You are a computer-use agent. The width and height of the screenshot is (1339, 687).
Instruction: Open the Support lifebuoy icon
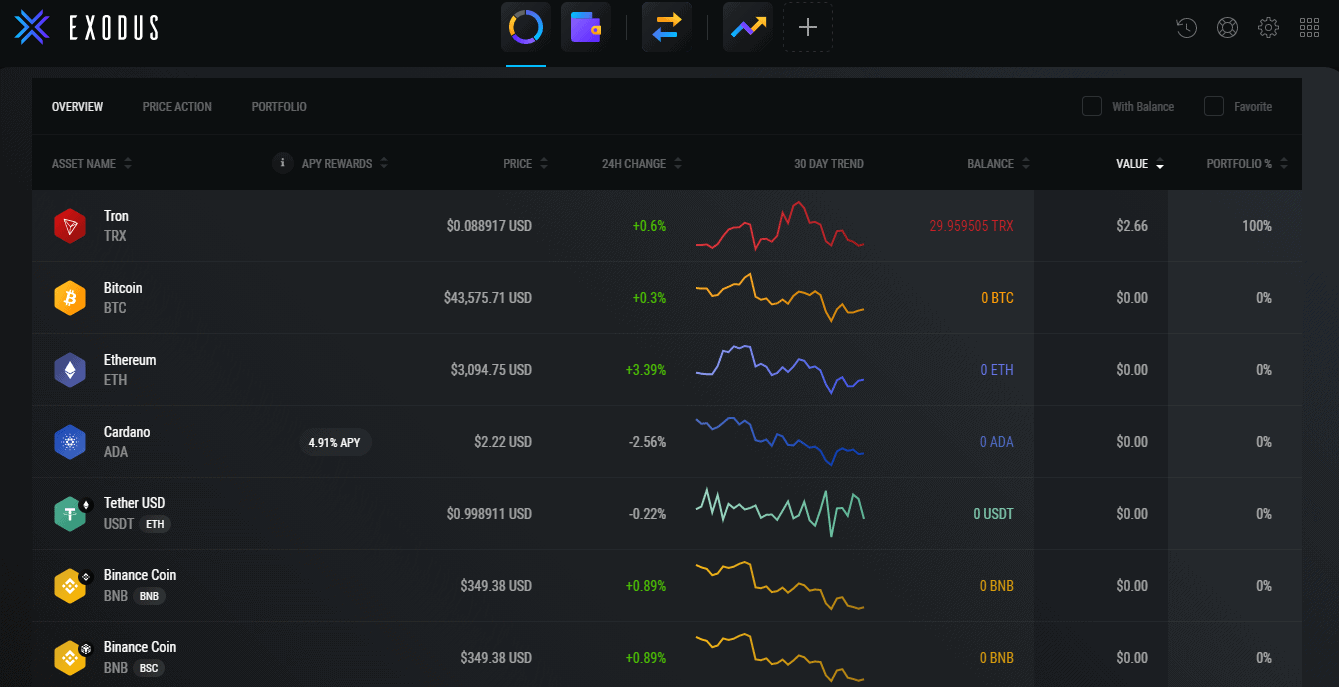click(x=1227, y=28)
